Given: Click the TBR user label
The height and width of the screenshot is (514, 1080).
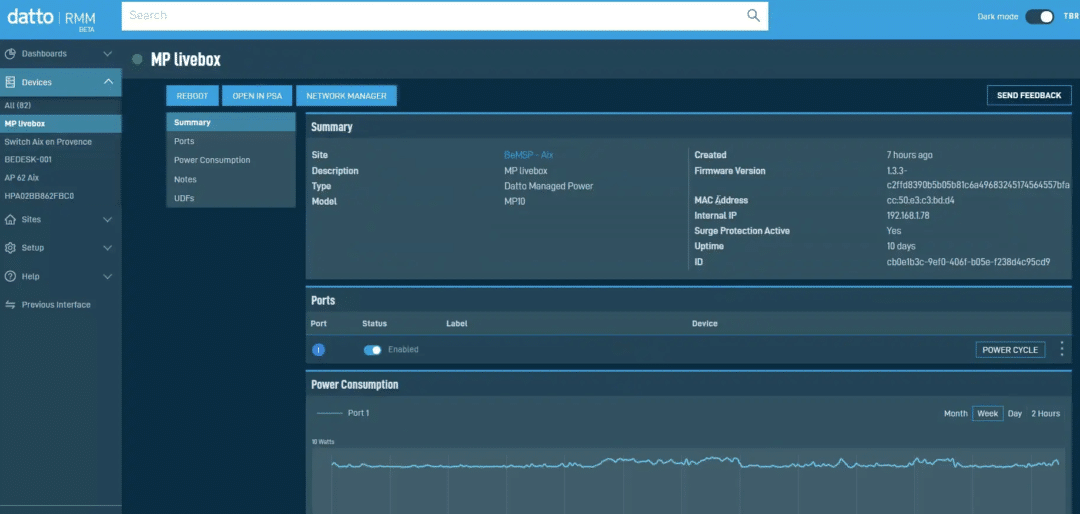Looking at the screenshot, I should (x=1072, y=17).
